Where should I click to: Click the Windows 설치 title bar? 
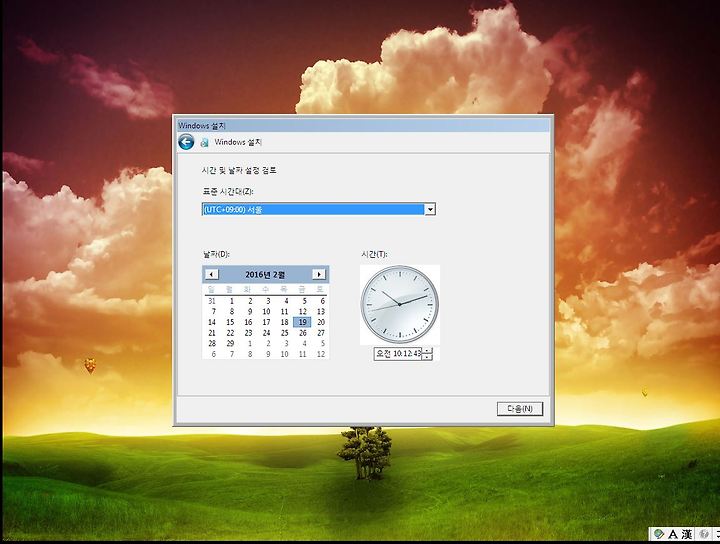(x=363, y=126)
